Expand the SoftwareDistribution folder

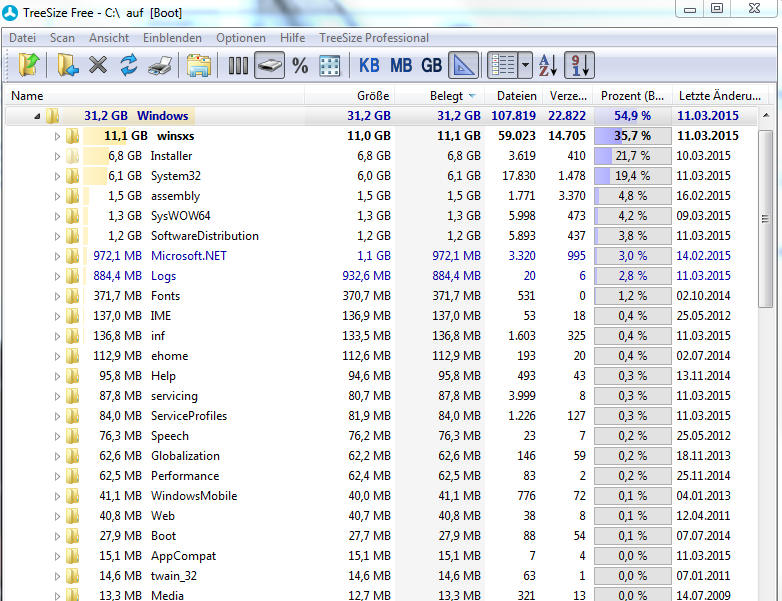coord(57,236)
